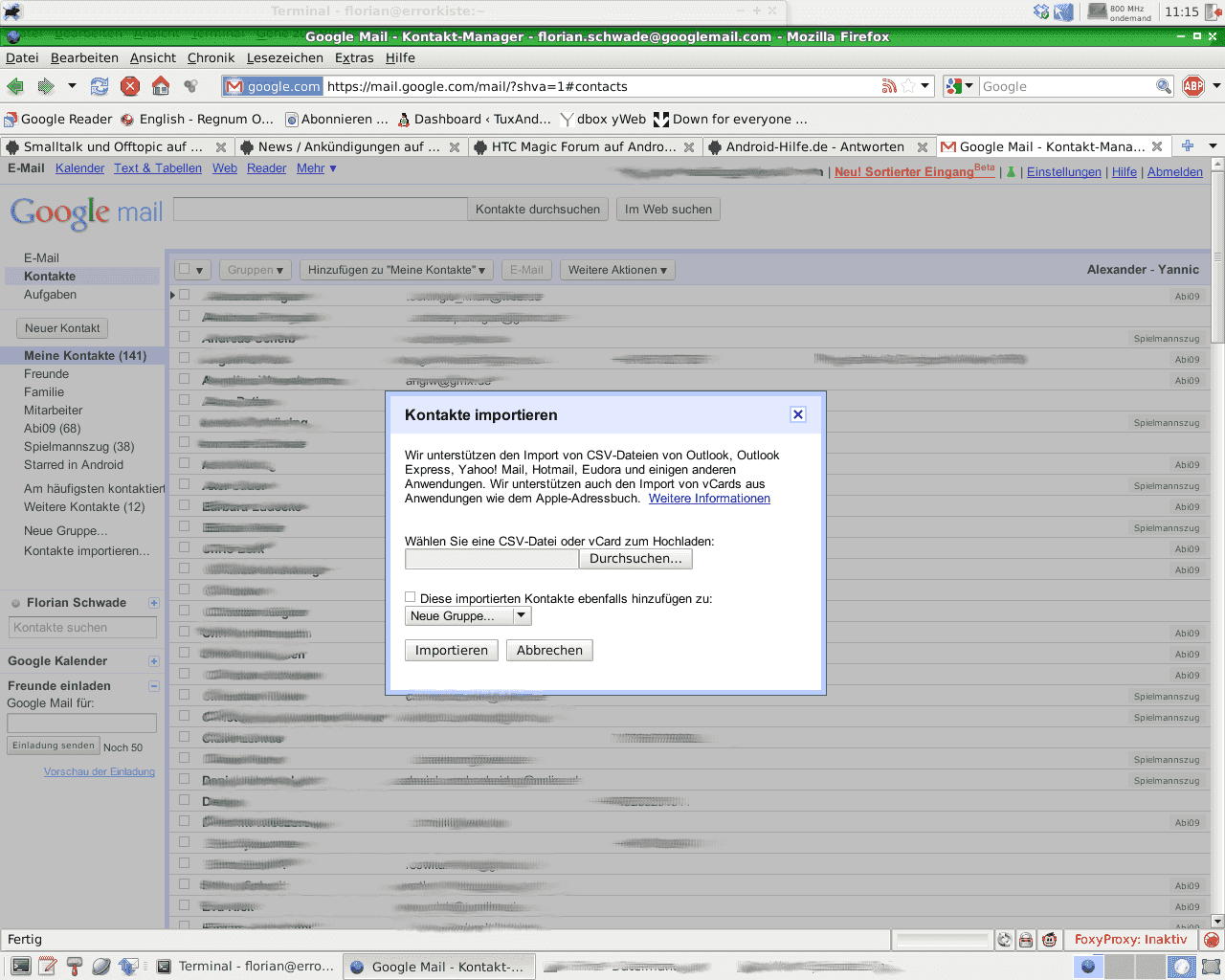Click the text editor notepad panel icon
1225x980 pixels.
(47, 967)
